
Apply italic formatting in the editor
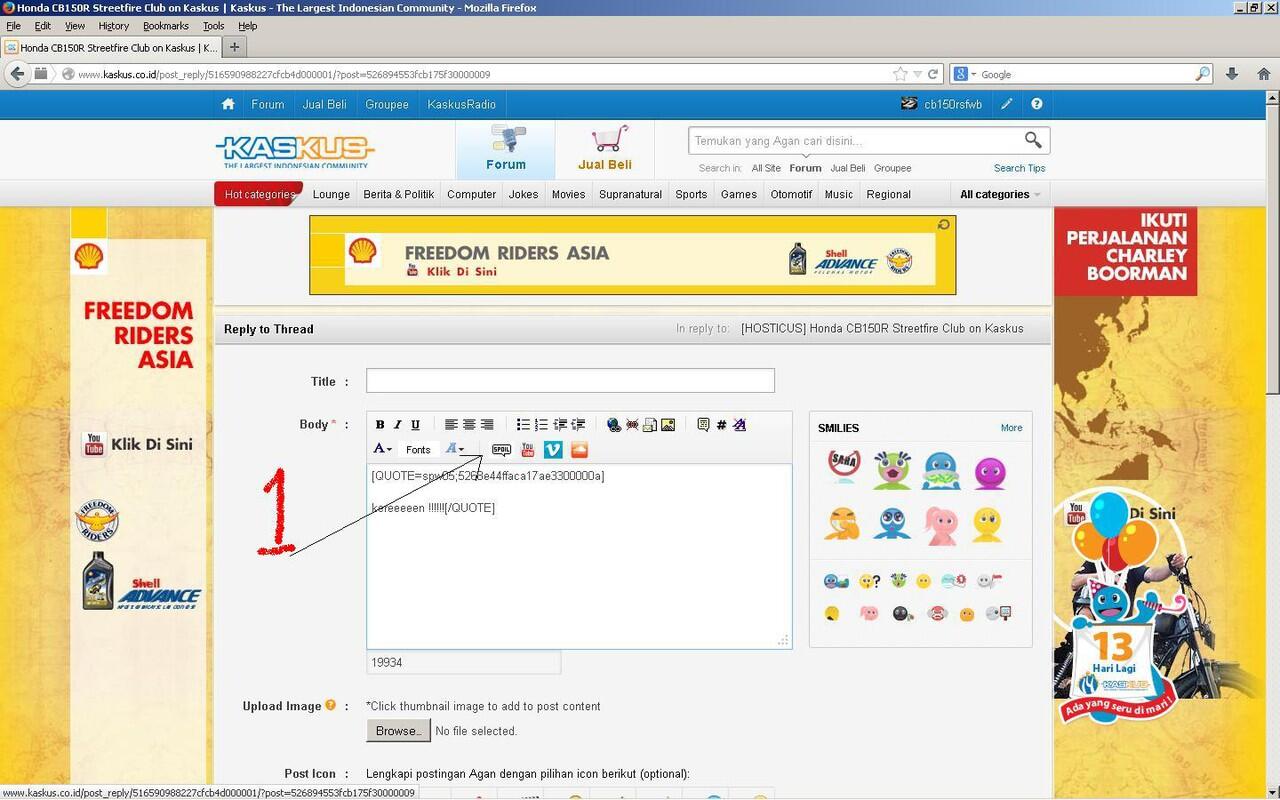(397, 425)
